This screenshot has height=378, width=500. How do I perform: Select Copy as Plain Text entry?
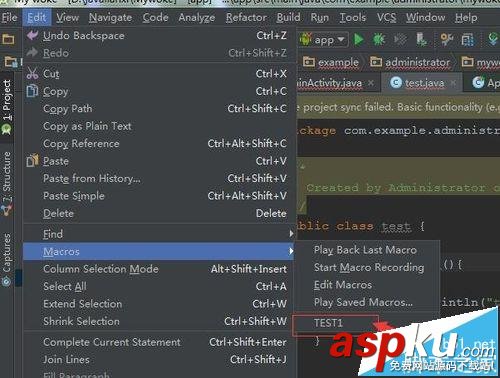pyautogui.click(x=157, y=126)
